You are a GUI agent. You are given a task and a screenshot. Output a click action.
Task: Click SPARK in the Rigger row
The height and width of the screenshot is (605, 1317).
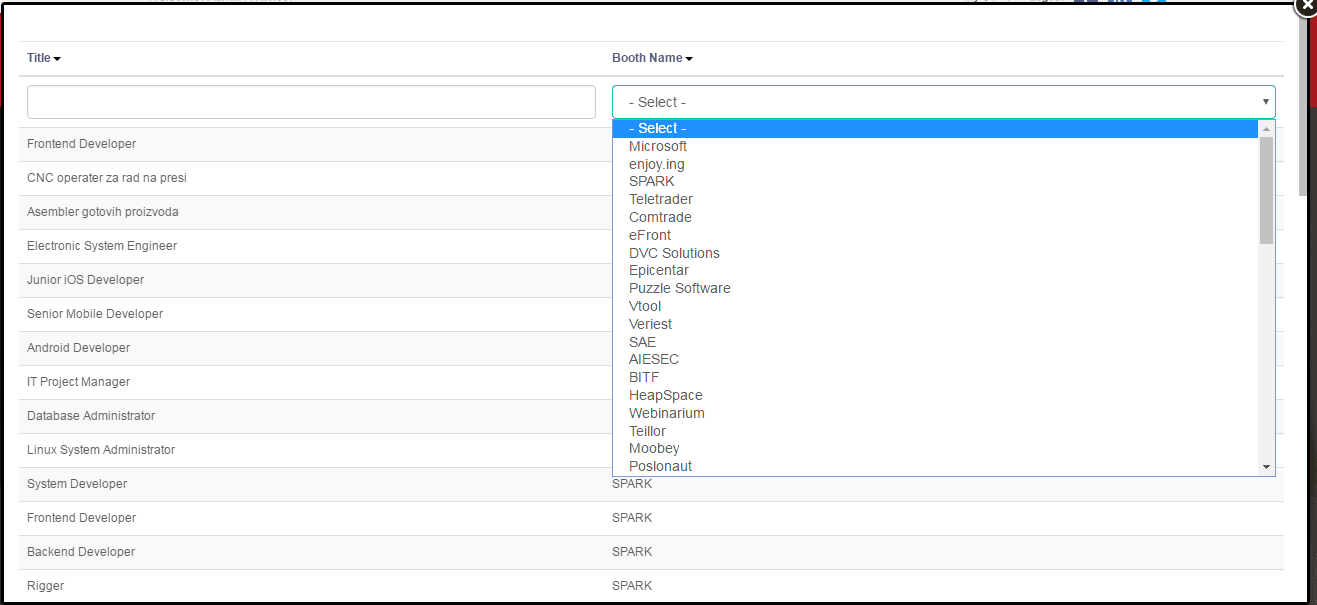click(x=632, y=586)
